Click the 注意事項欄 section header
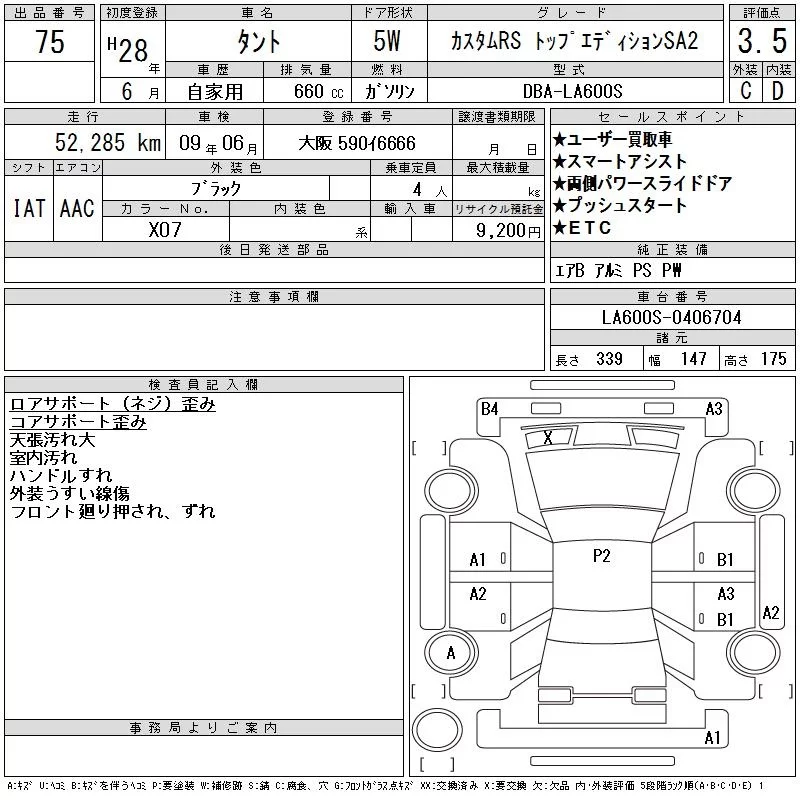 274,297
